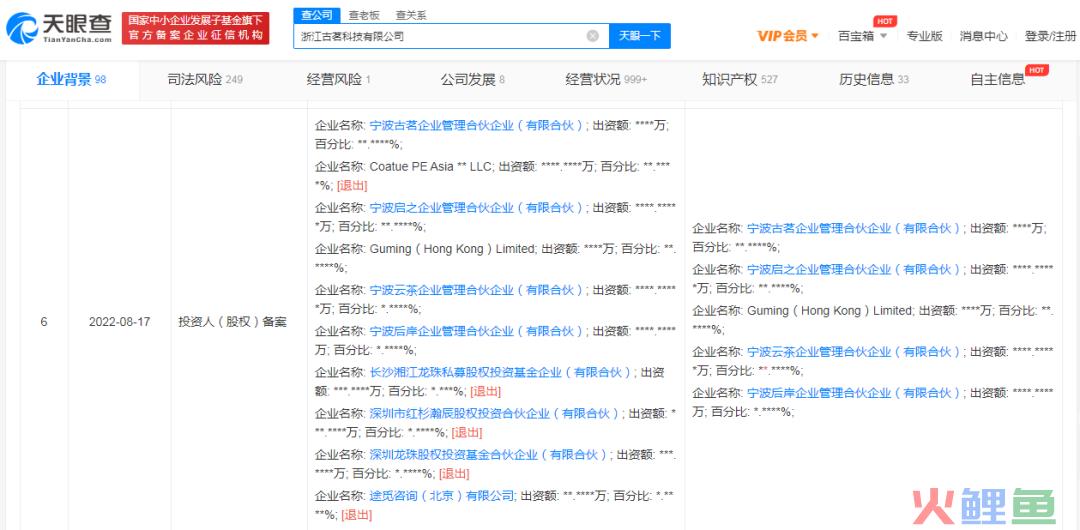Click the HOT badge above 百宝箱
Viewport: 1080px width, 530px height.
884,22
